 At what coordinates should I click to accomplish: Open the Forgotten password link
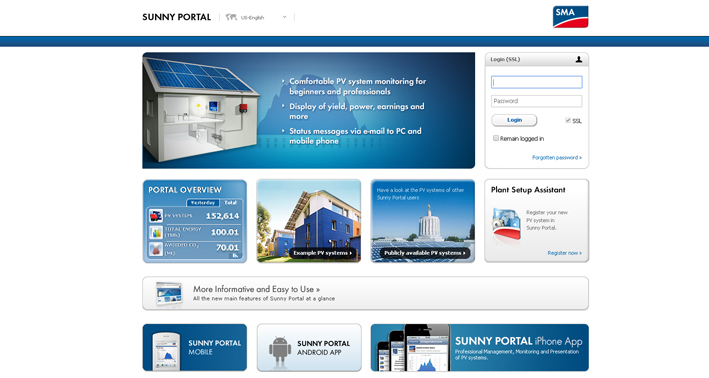coord(557,157)
